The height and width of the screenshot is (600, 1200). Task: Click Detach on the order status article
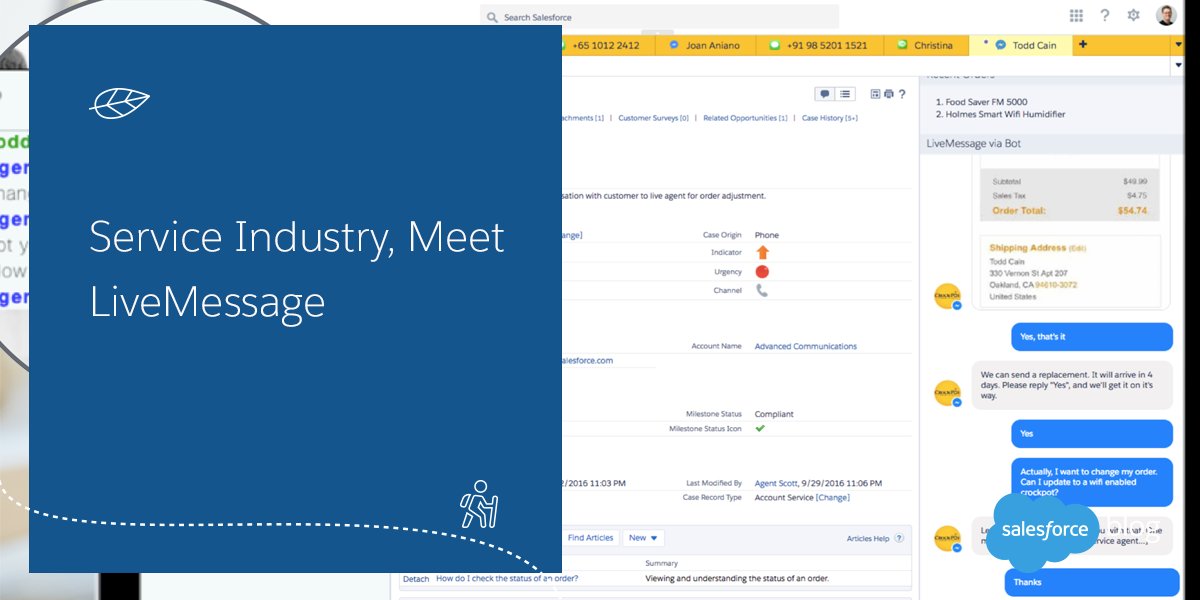[x=415, y=578]
